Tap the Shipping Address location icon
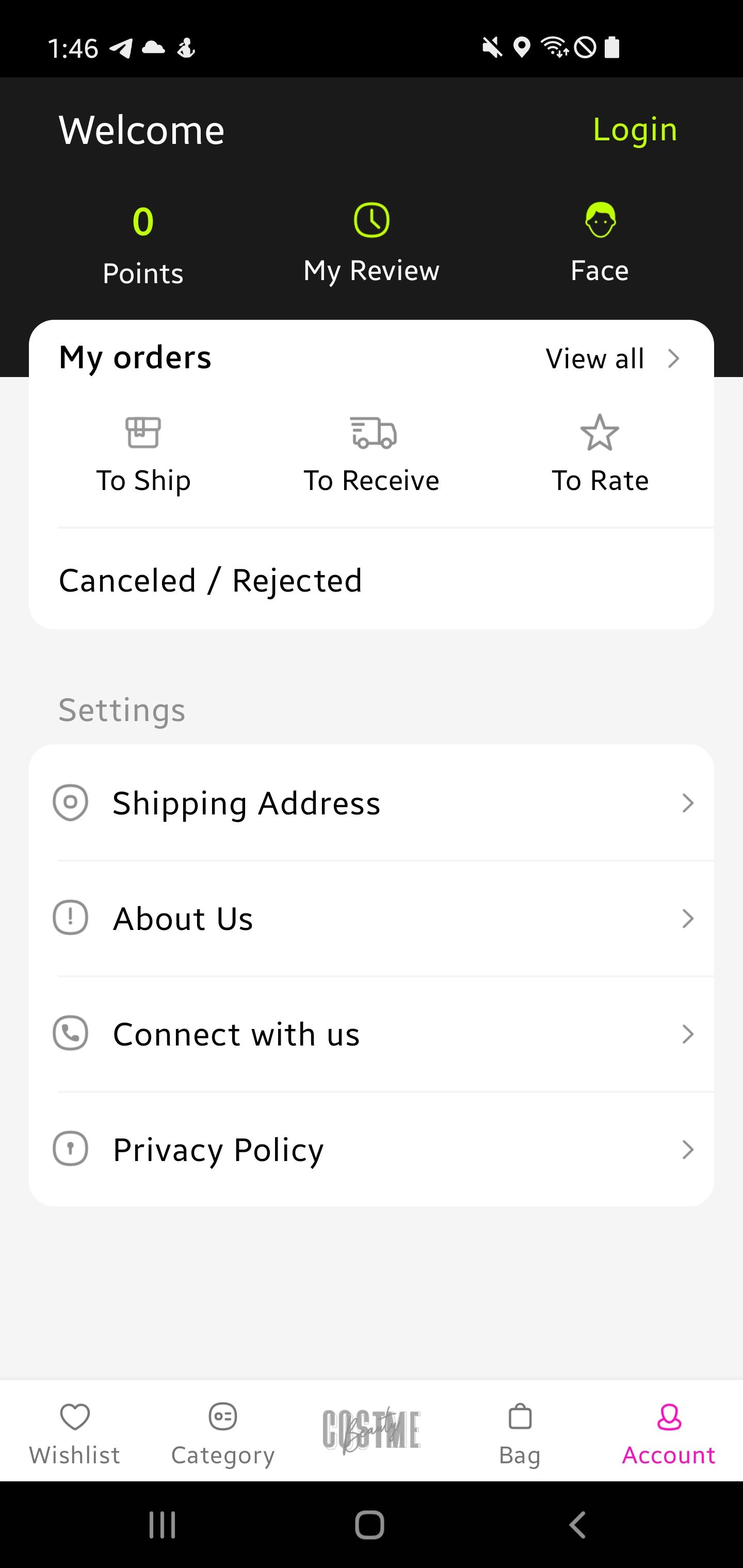The height and width of the screenshot is (1568, 743). click(71, 802)
